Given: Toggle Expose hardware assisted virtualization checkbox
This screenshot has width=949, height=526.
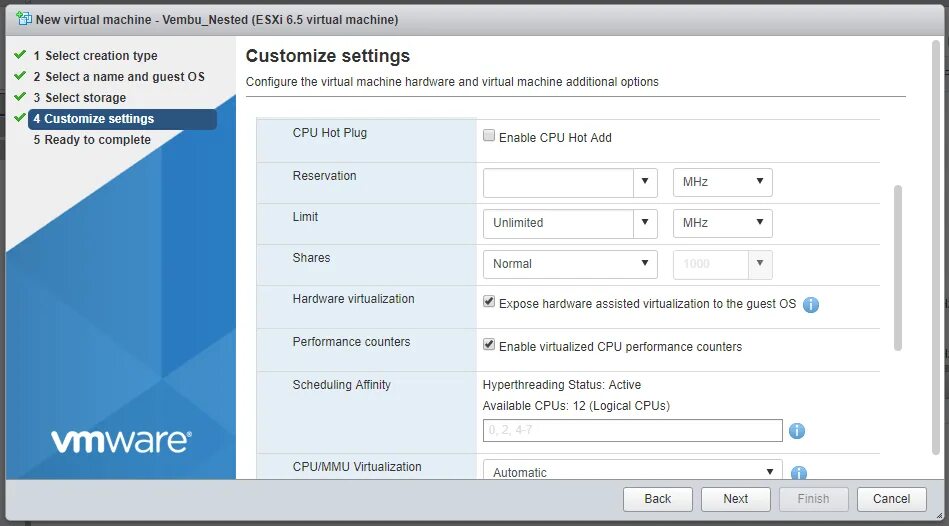Looking at the screenshot, I should coord(489,301).
